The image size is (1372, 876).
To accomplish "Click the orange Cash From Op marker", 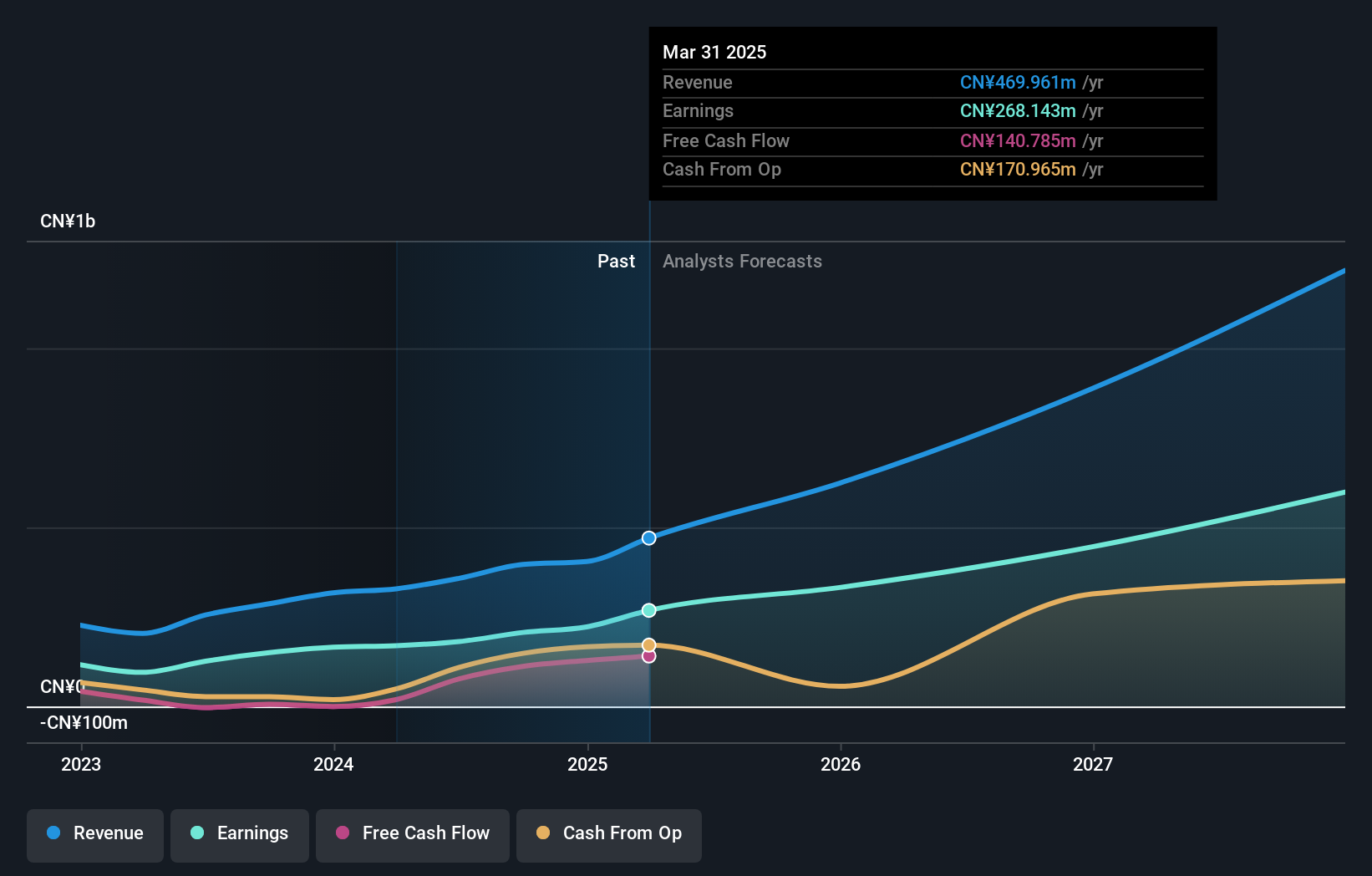I will point(649,645).
